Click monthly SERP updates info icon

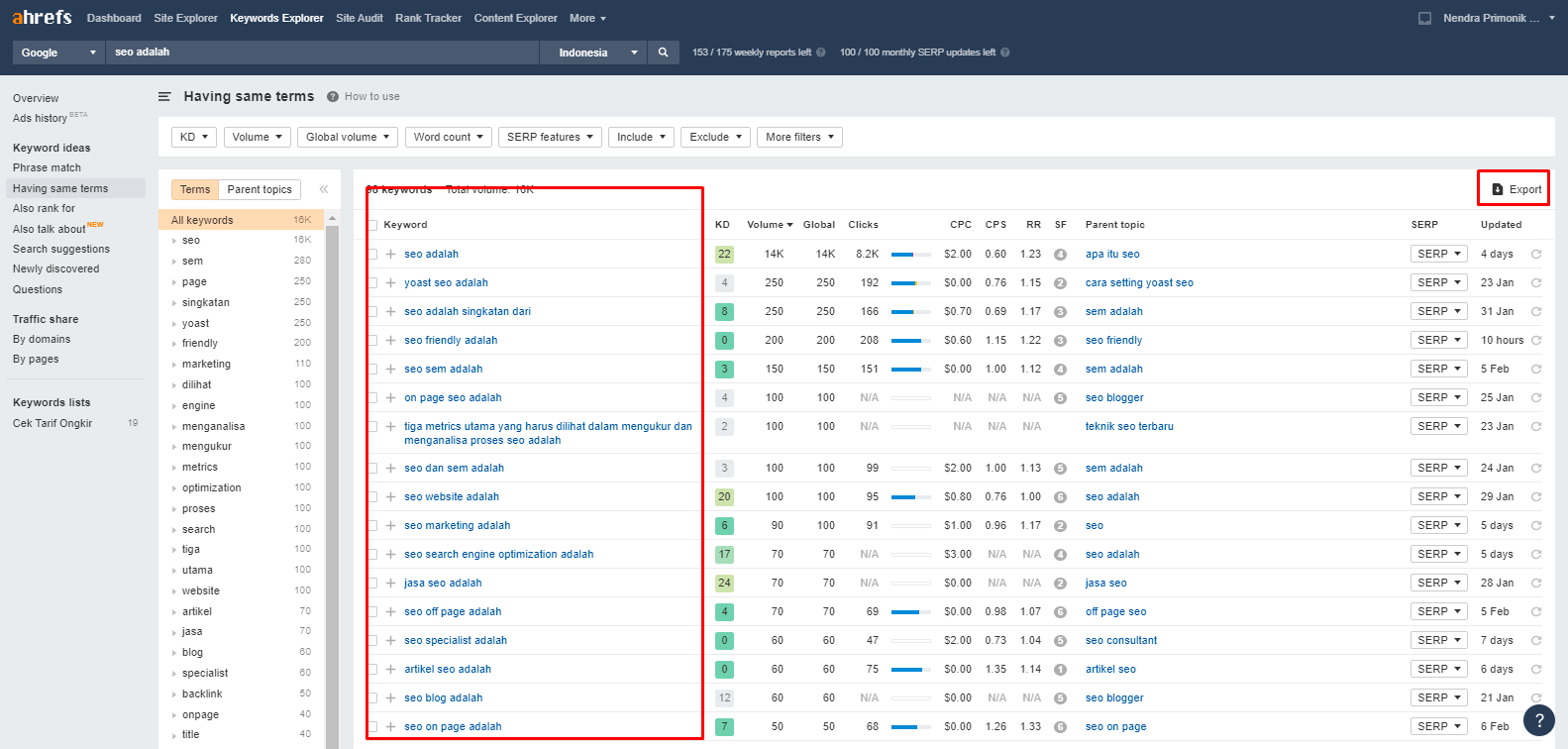click(1005, 53)
